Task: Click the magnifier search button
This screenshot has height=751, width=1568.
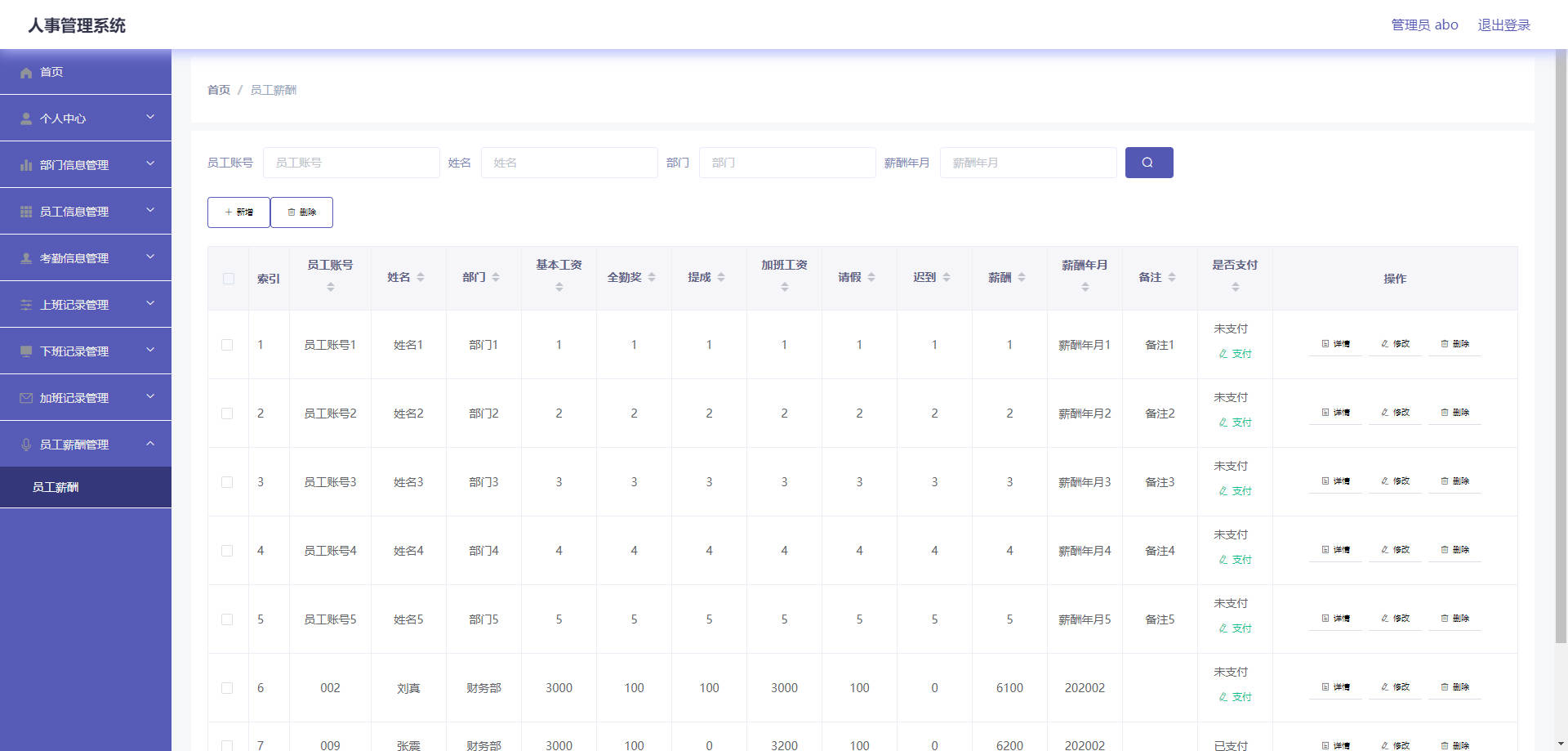Action: [x=1149, y=163]
